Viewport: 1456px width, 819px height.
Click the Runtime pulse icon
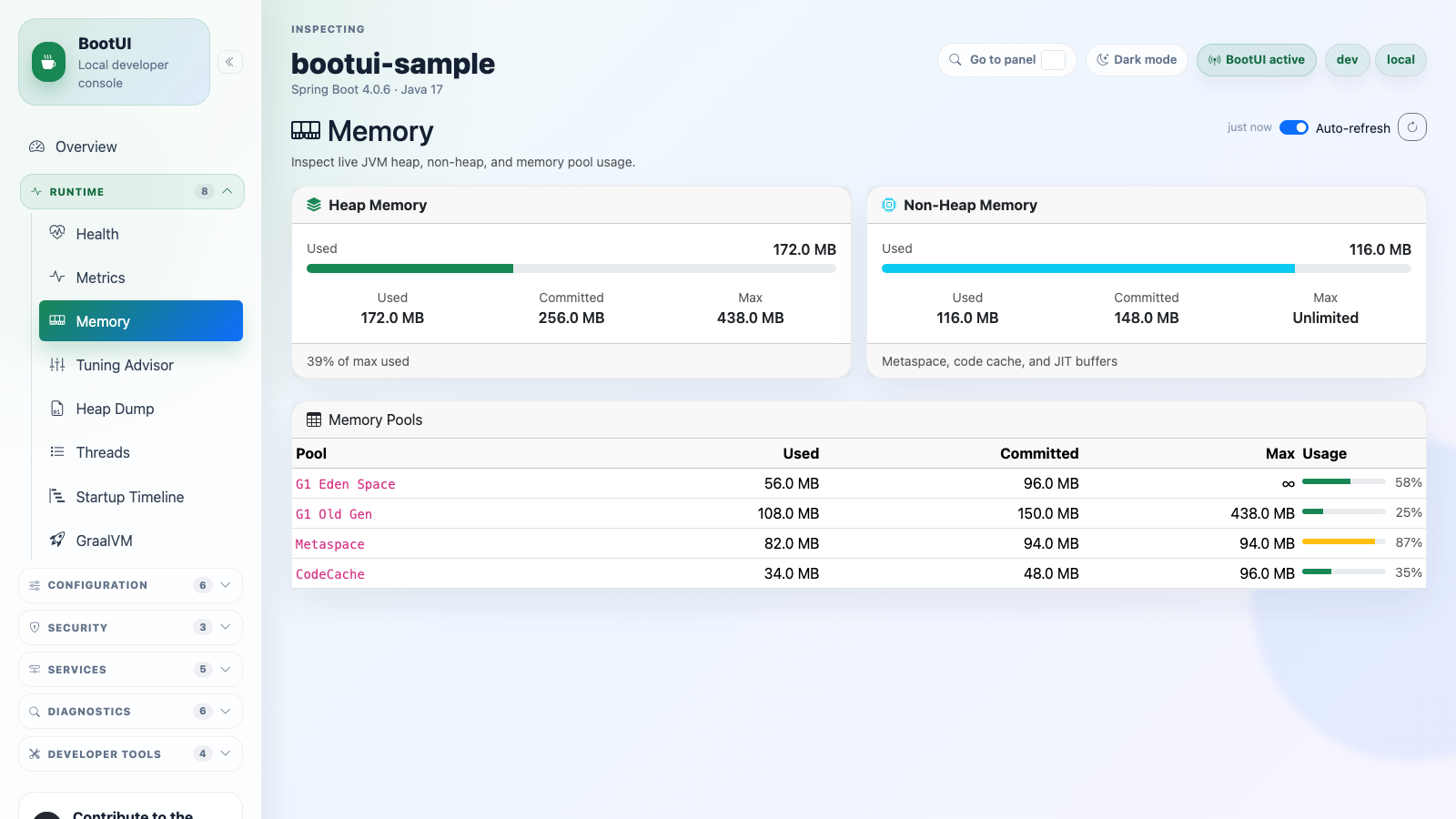click(x=36, y=192)
